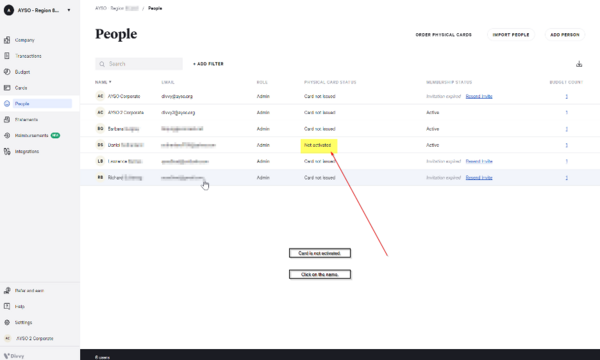Screen dimensions: 600x360
Task: Open the Settings gear icon
Action: (x=7, y=322)
